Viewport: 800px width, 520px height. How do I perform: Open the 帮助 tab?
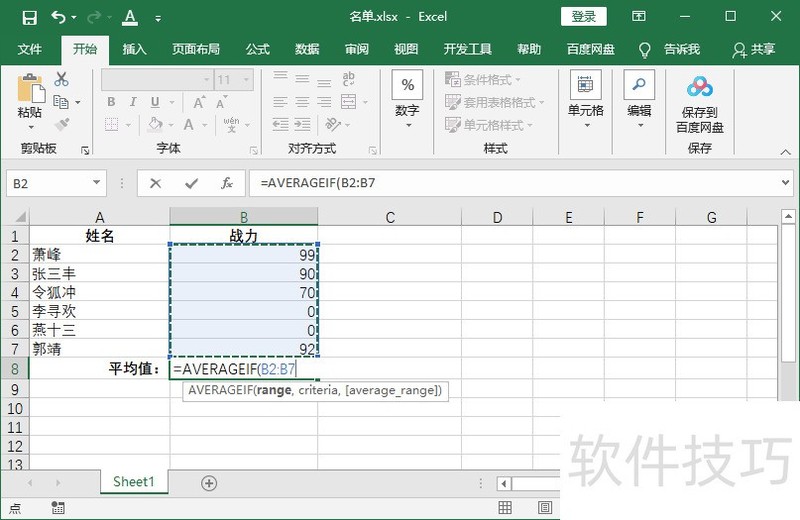[x=529, y=49]
